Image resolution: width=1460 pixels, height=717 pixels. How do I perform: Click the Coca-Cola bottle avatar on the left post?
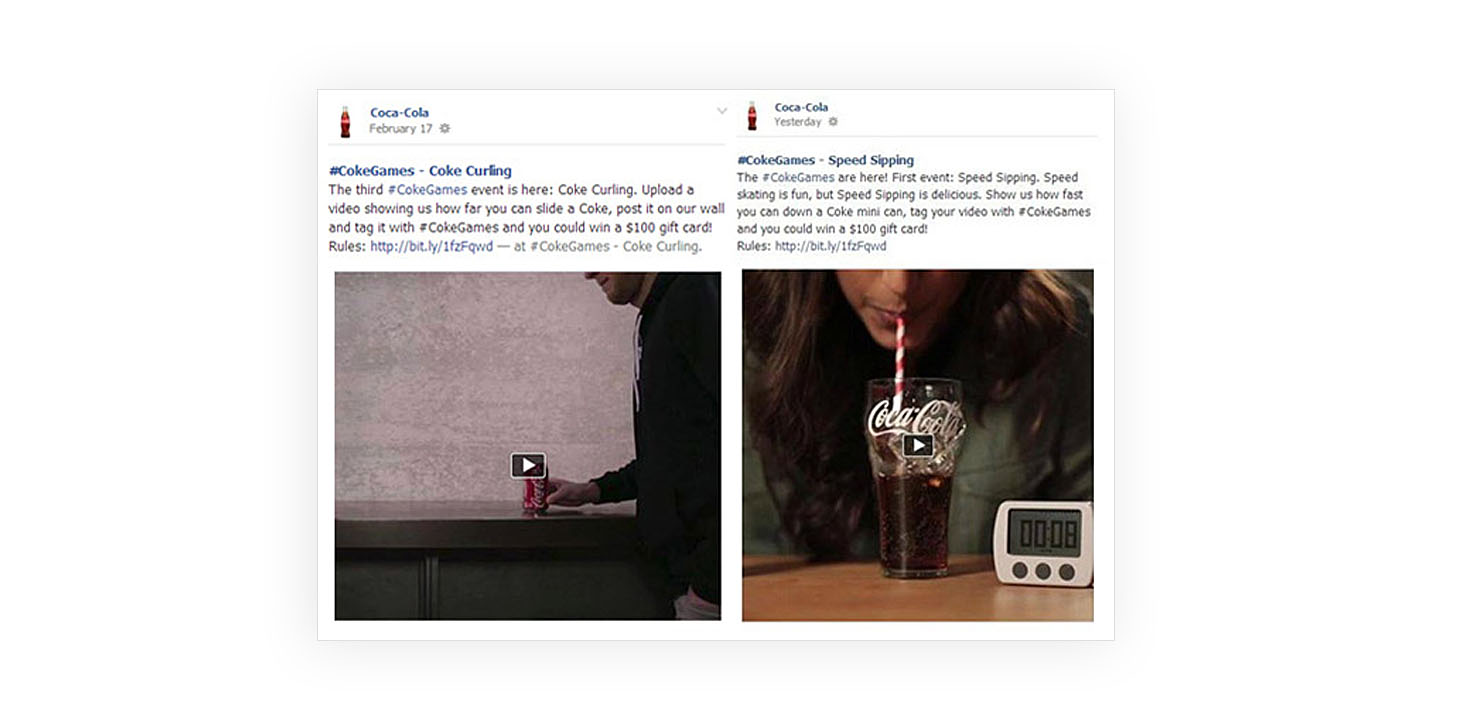pos(345,121)
